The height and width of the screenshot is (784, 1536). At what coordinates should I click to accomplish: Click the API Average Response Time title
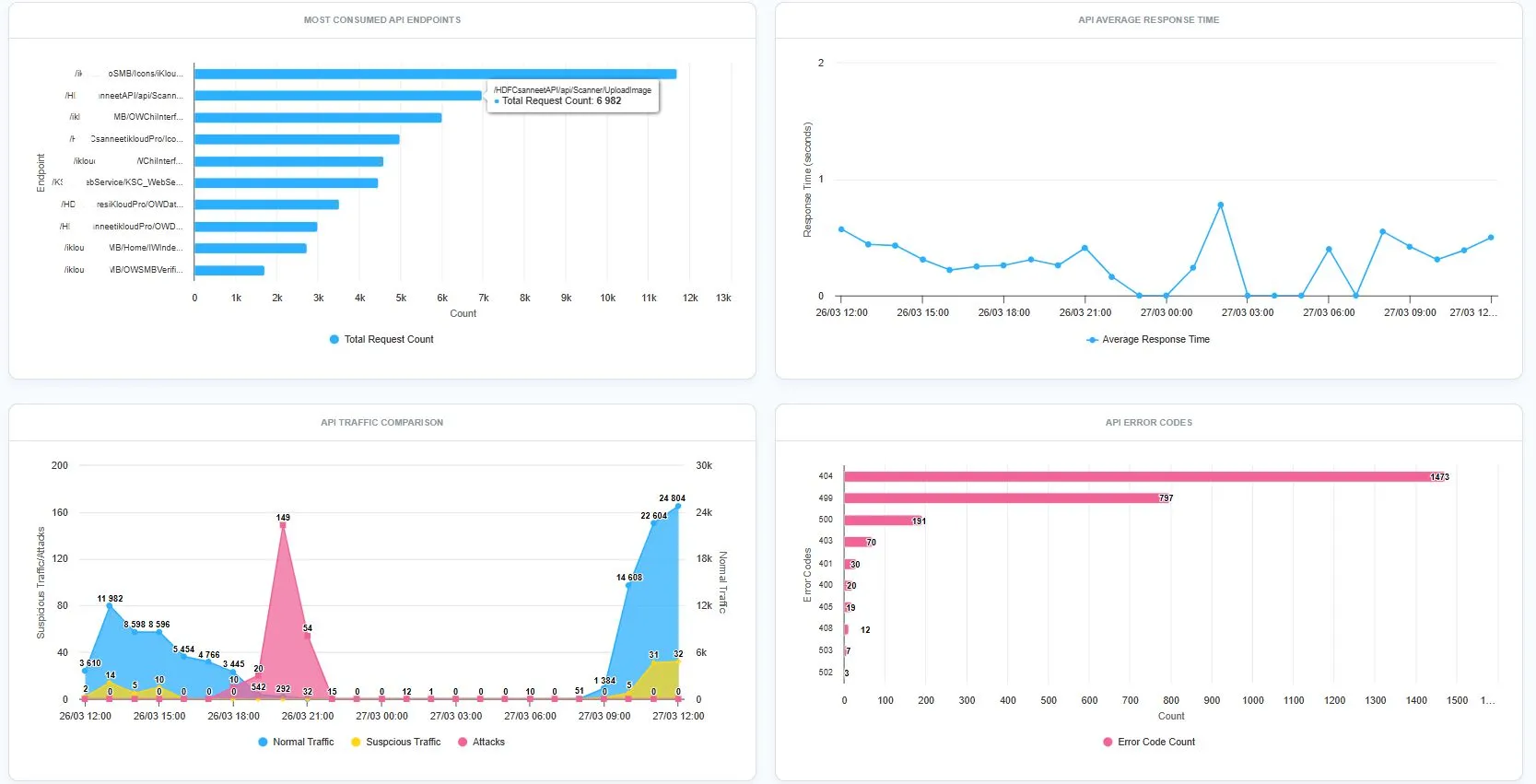[x=1148, y=20]
